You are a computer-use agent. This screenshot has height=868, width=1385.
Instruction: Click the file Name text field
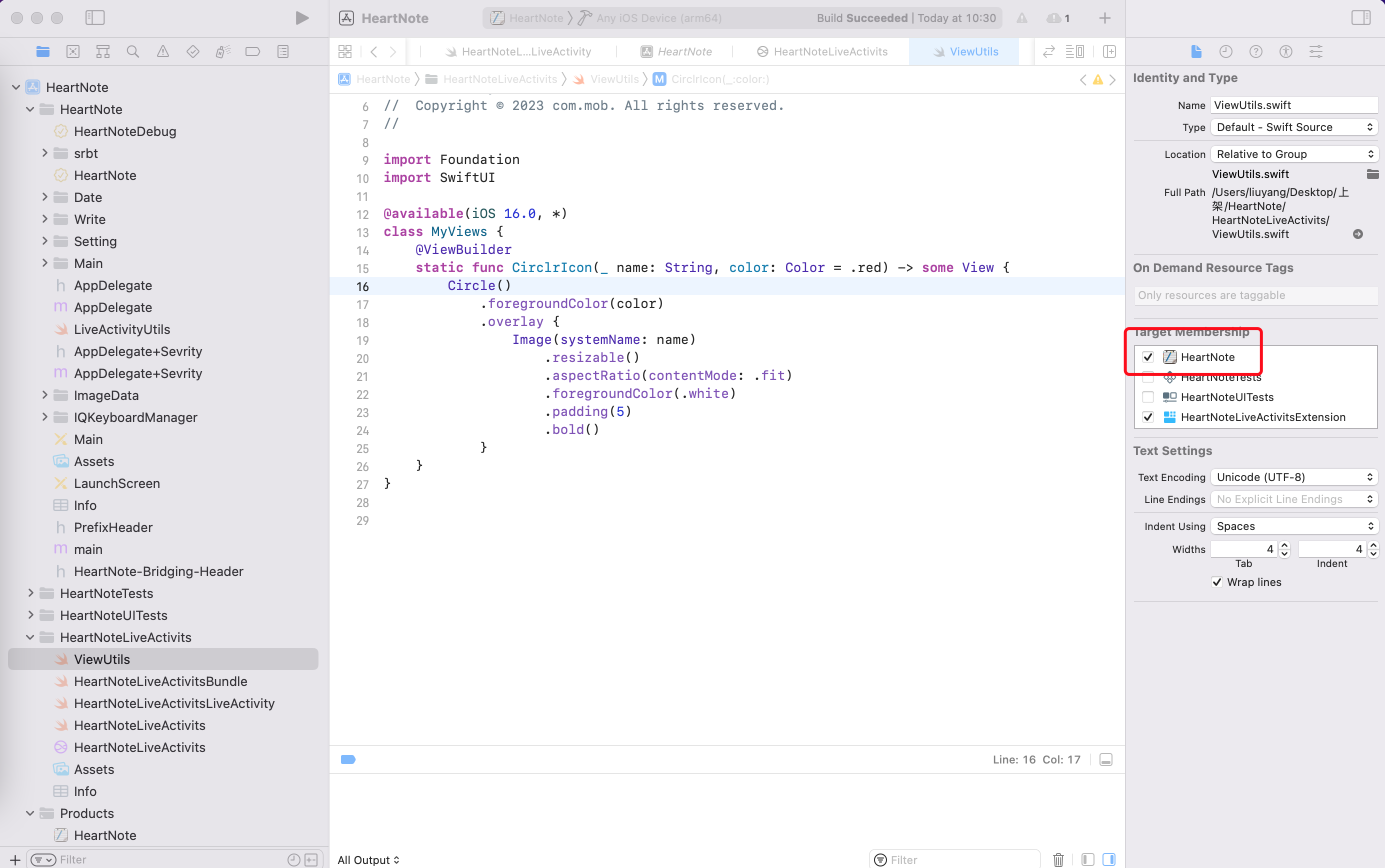point(1293,105)
